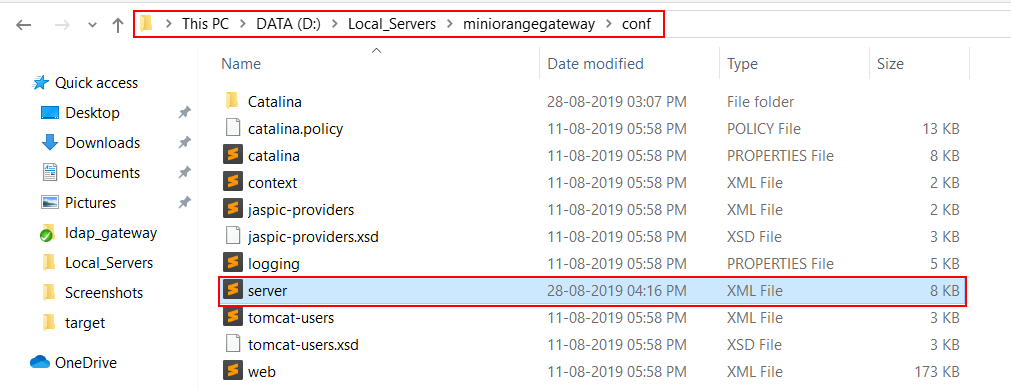Viewport: 1011px width, 390px height.
Task: Sort files by Size column
Action: click(890, 64)
